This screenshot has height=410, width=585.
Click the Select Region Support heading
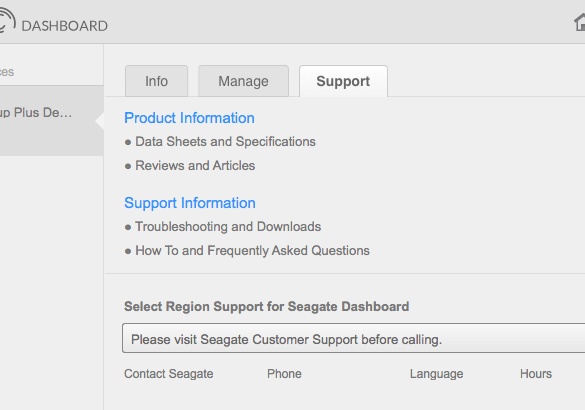coord(266,307)
